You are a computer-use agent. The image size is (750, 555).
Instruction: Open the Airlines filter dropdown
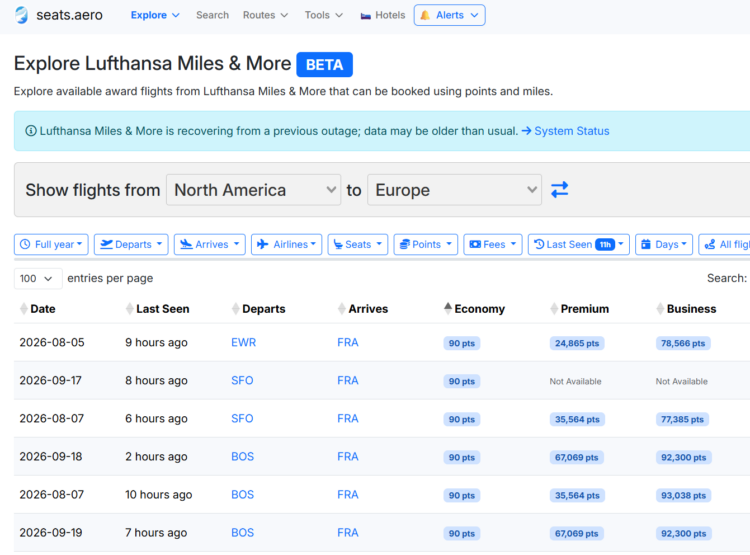pos(287,244)
